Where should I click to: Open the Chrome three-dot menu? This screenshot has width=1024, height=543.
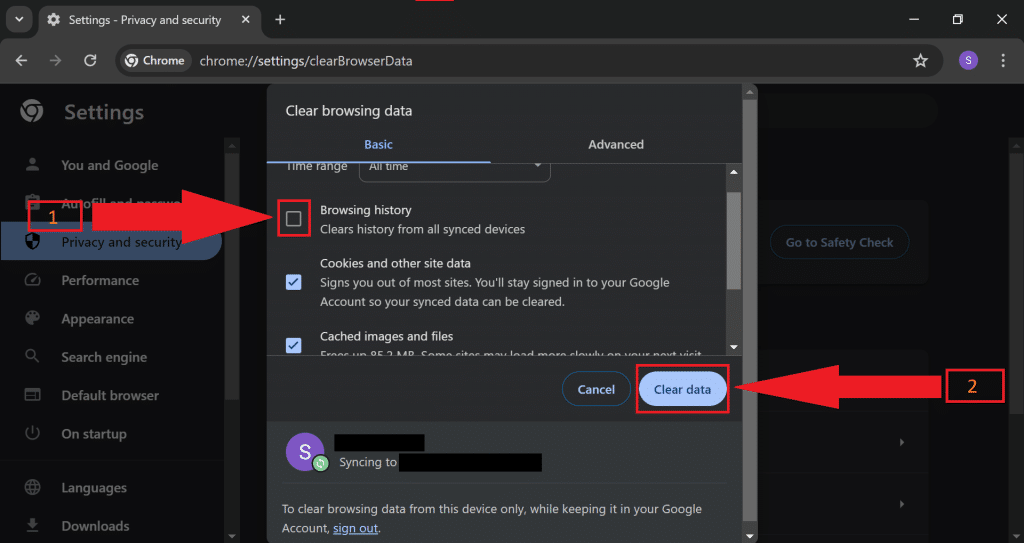tap(1003, 61)
